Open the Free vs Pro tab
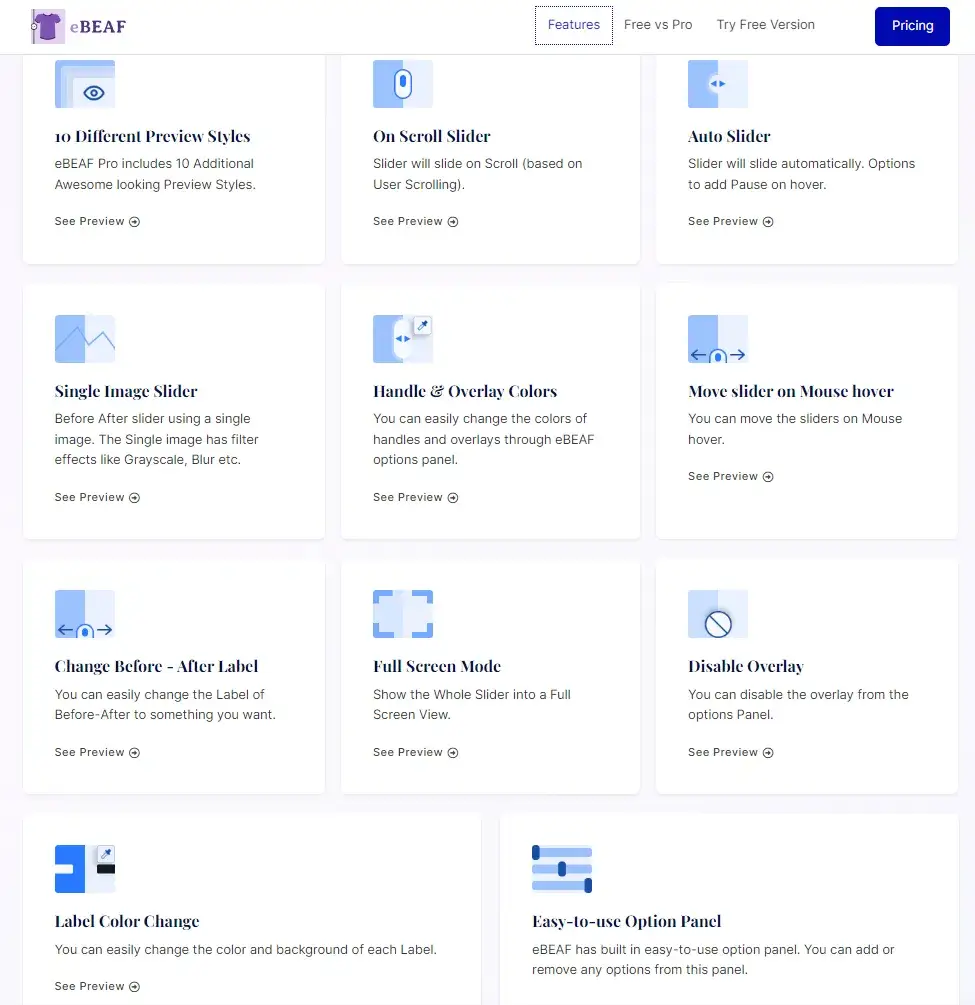 click(658, 25)
